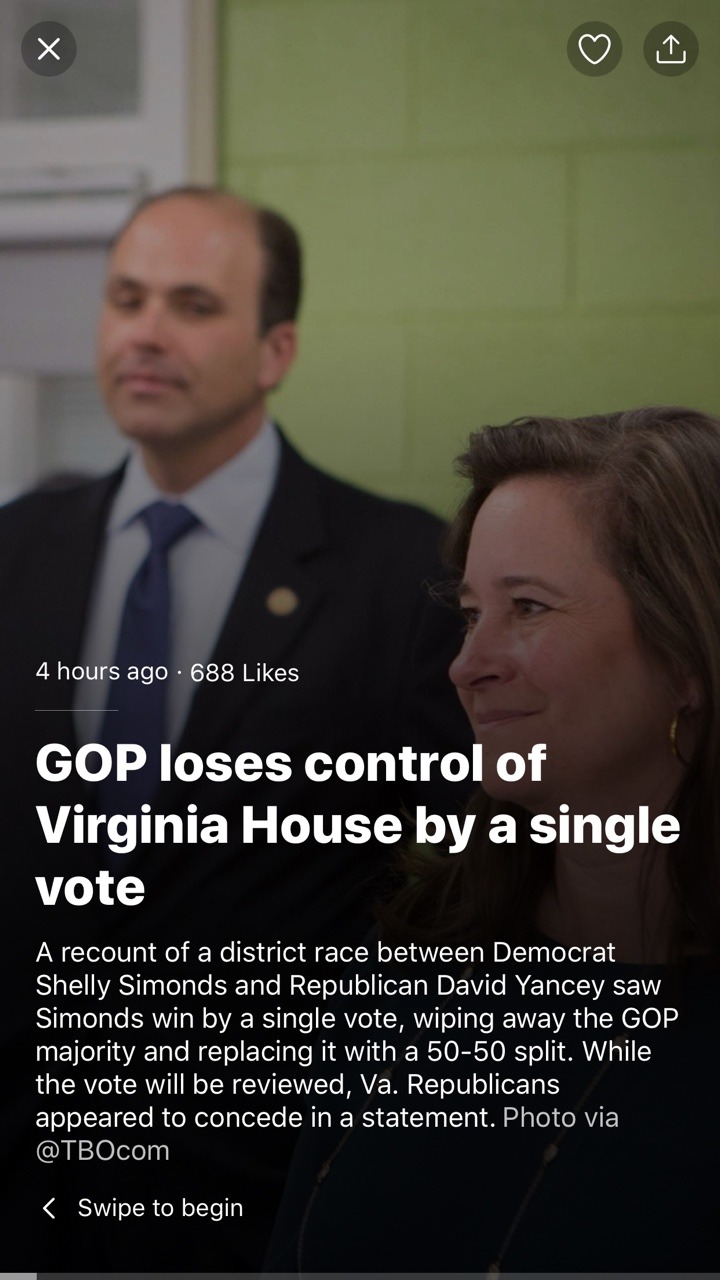This screenshot has width=720, height=1280.
Task: Tap the 'Photo via' credit text
Action: (560, 1117)
